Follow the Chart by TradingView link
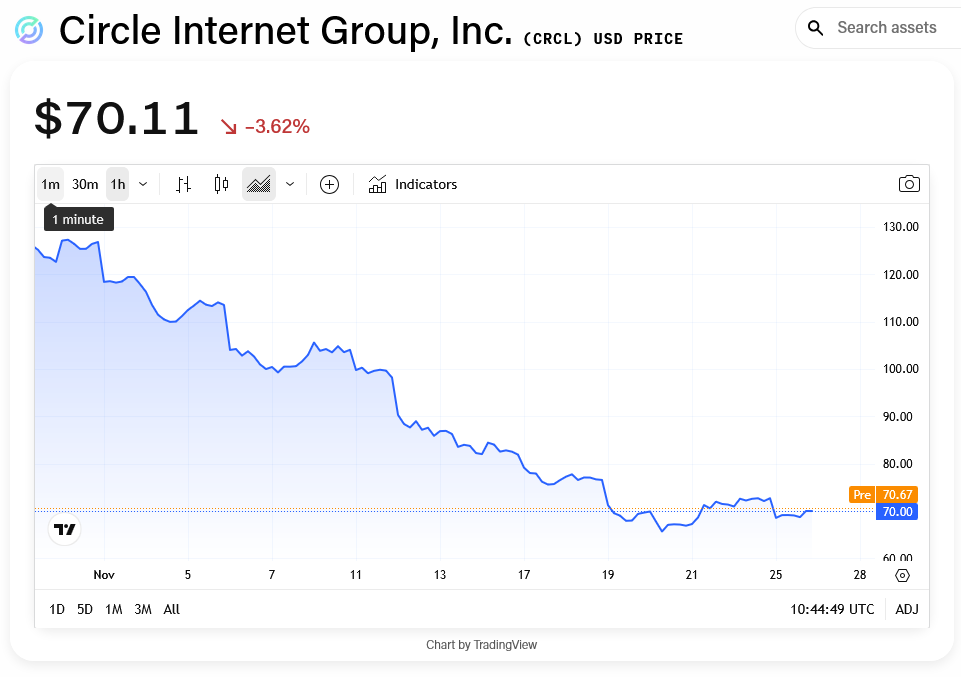Viewport: 961px width, 677px height. tap(481, 645)
